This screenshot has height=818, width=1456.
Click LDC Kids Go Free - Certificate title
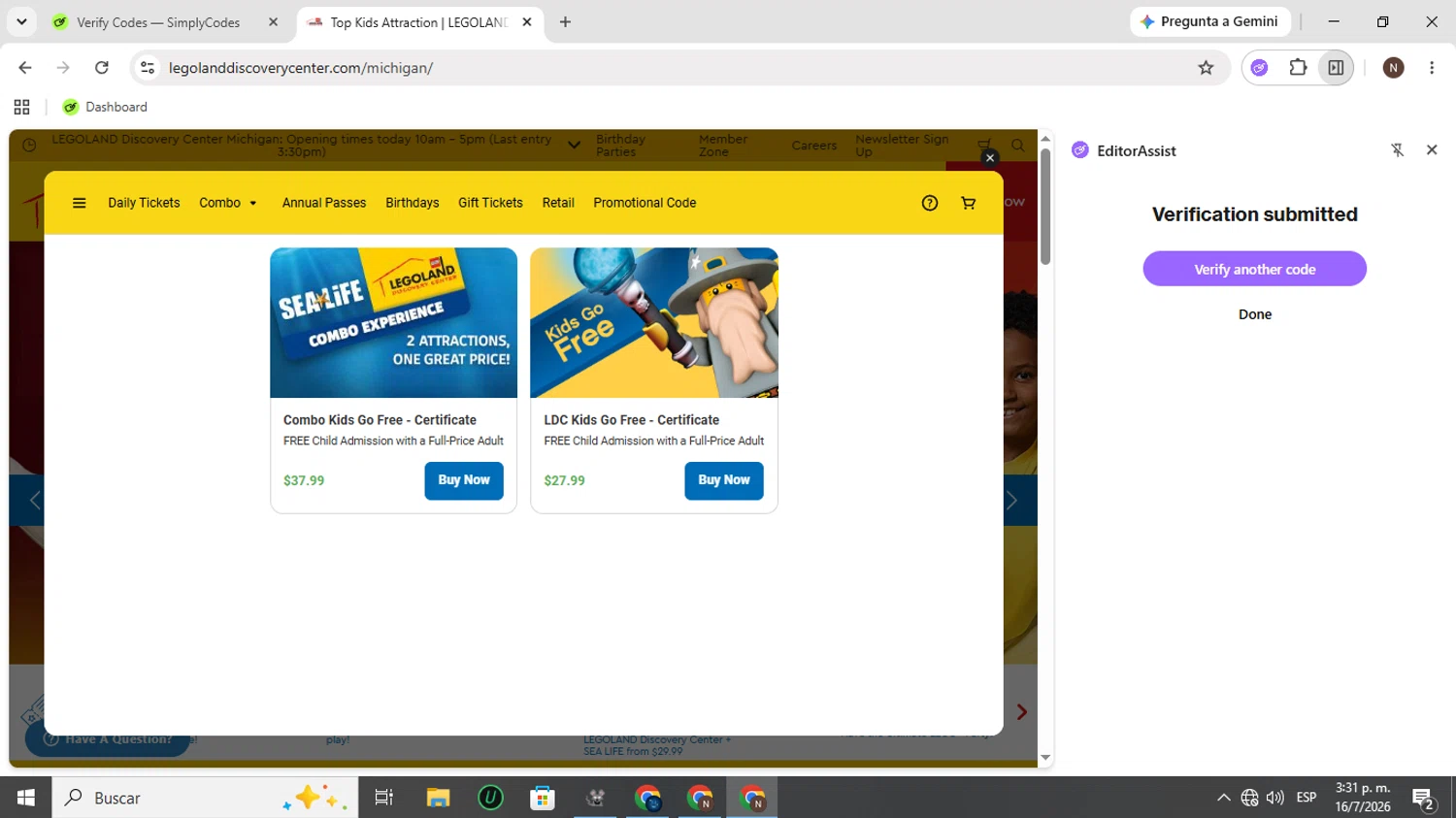[x=632, y=420]
